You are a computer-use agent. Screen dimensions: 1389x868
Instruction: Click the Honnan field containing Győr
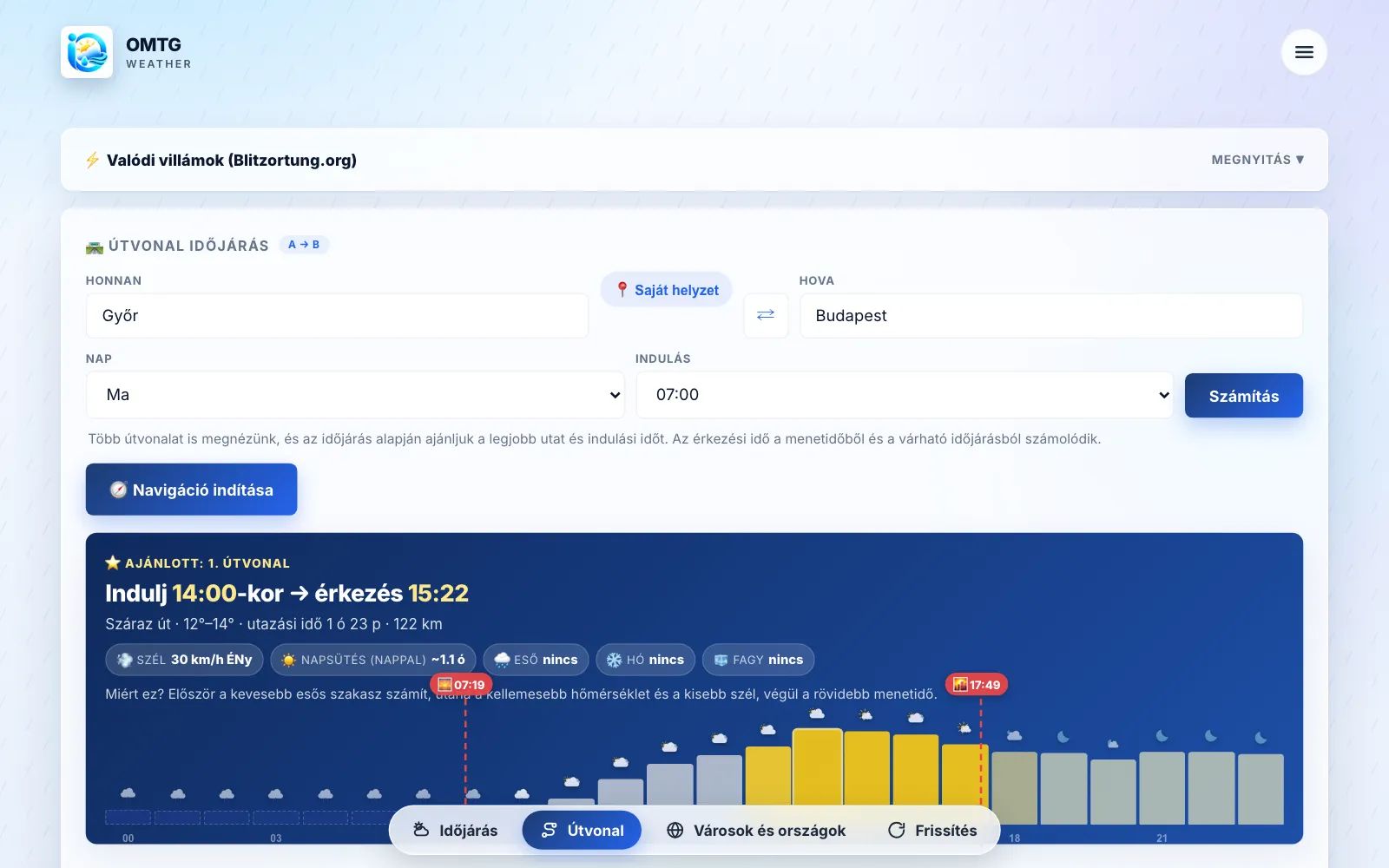[337, 316]
